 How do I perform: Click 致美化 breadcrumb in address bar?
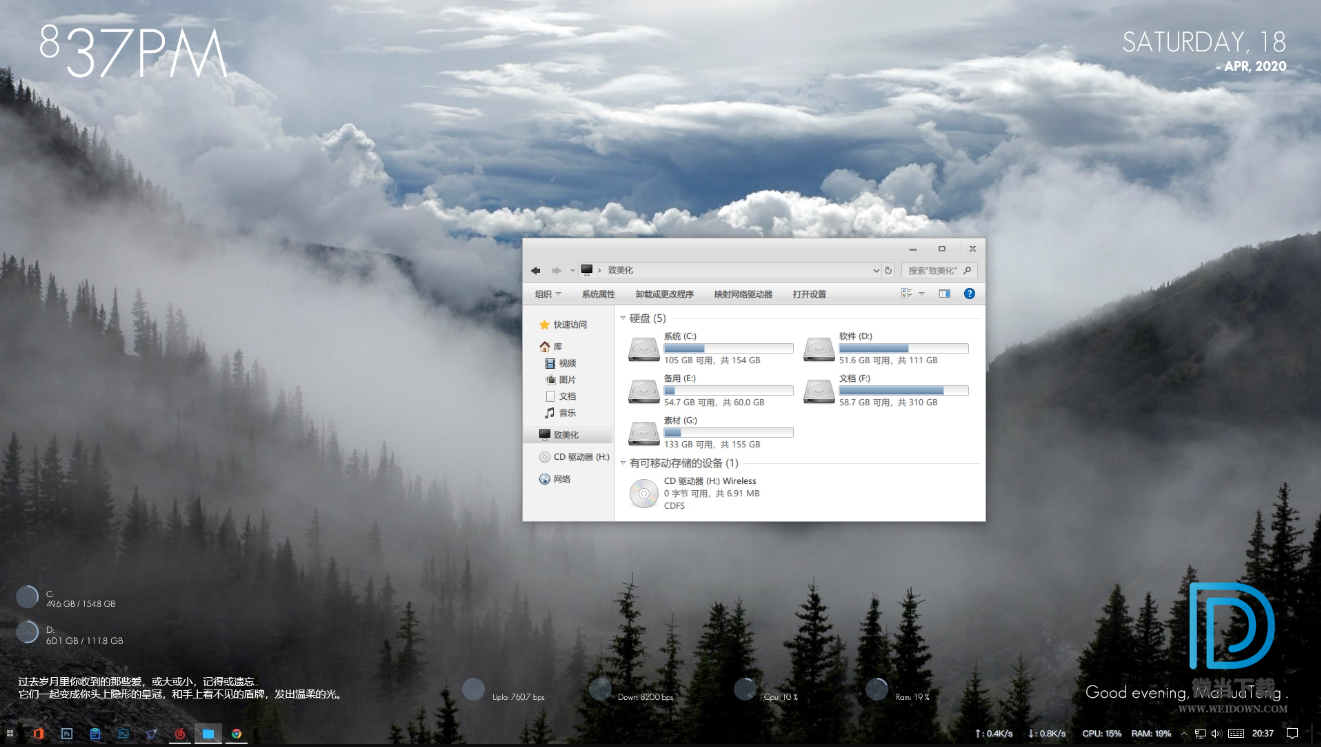(620, 270)
